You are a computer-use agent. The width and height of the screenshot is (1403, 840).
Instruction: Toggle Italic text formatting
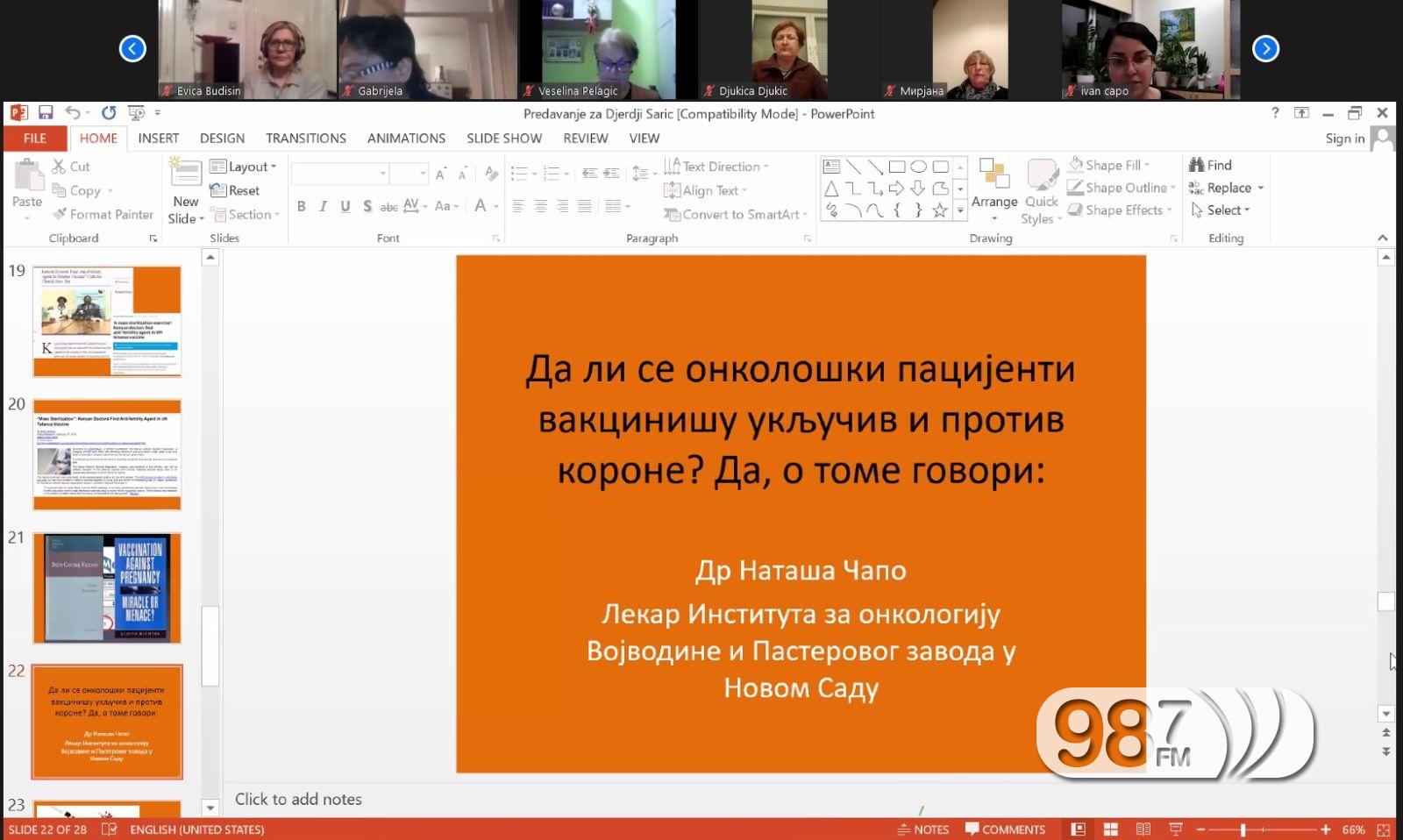[323, 206]
